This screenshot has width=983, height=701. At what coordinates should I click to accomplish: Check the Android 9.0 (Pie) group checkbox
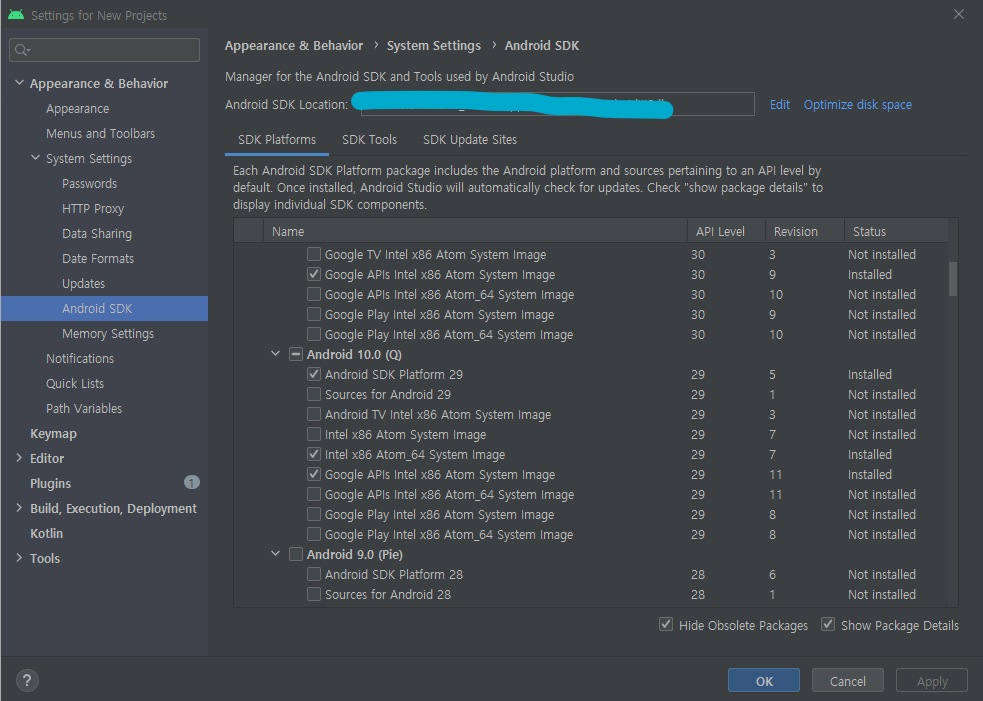coord(296,554)
